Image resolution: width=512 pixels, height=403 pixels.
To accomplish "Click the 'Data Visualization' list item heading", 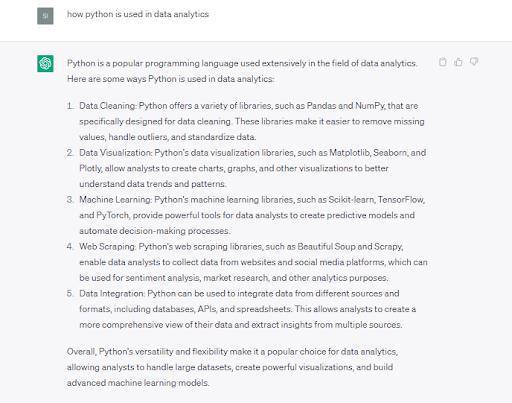I will point(116,153).
